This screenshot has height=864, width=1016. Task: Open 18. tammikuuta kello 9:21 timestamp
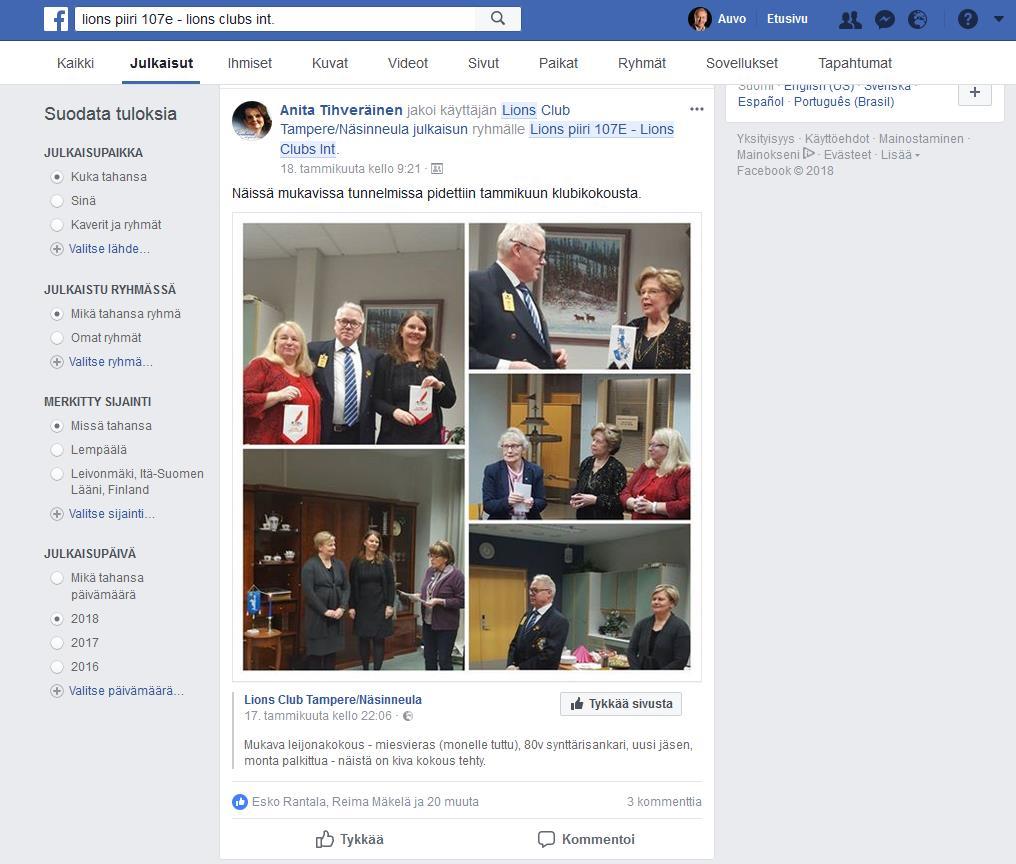(351, 169)
